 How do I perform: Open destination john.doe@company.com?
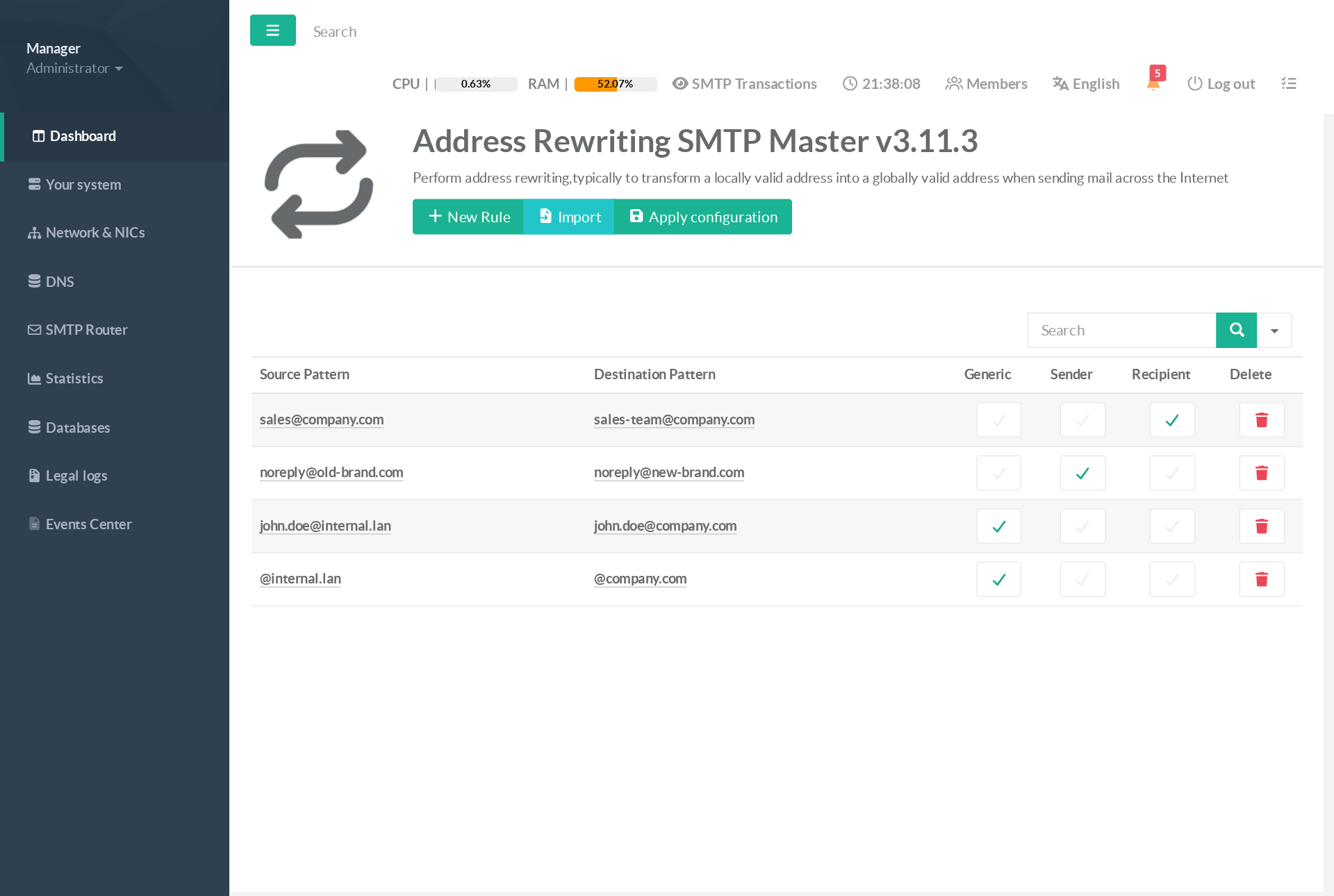(x=665, y=526)
